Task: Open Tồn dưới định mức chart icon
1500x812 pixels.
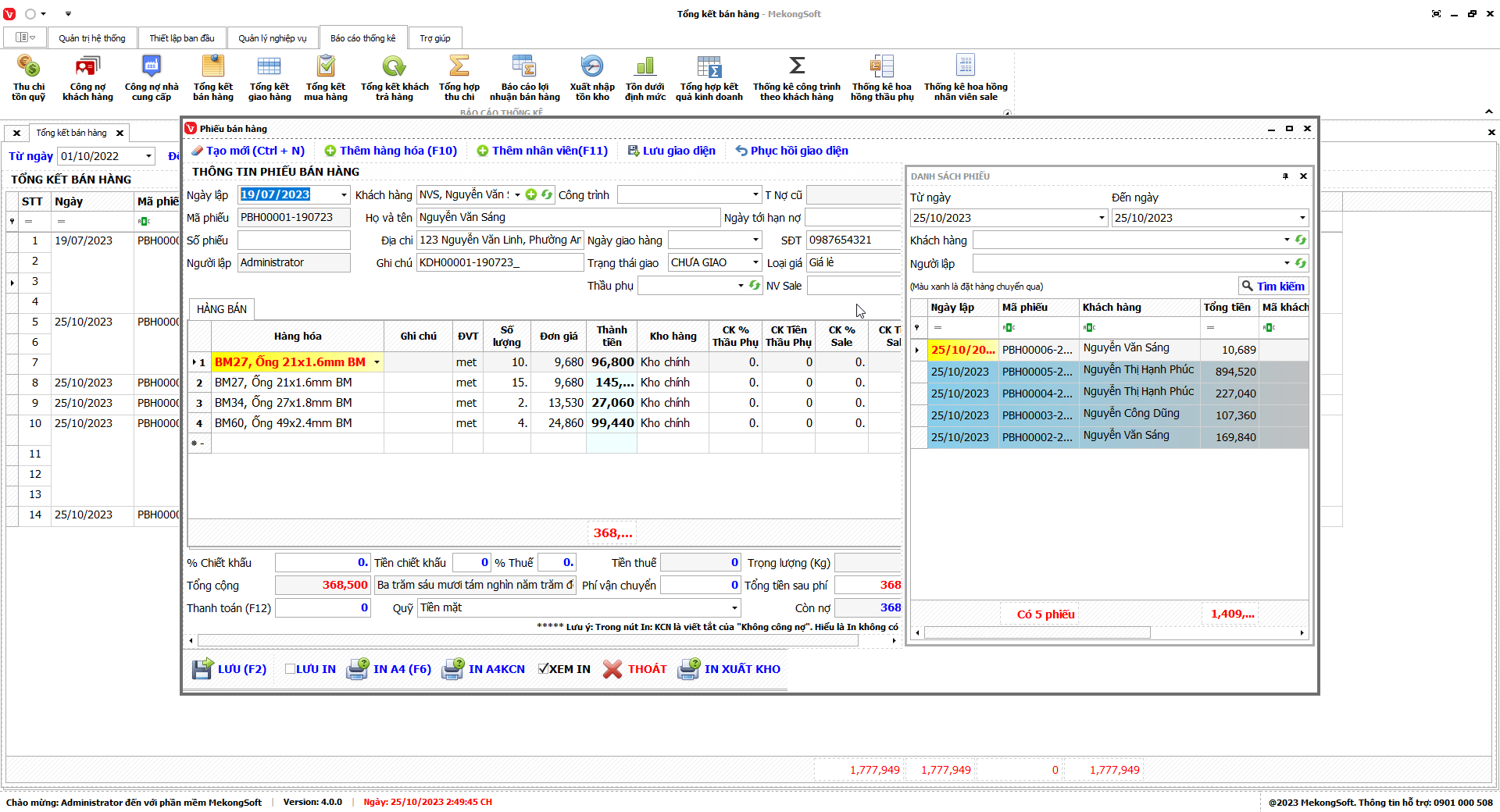Action: point(645,67)
